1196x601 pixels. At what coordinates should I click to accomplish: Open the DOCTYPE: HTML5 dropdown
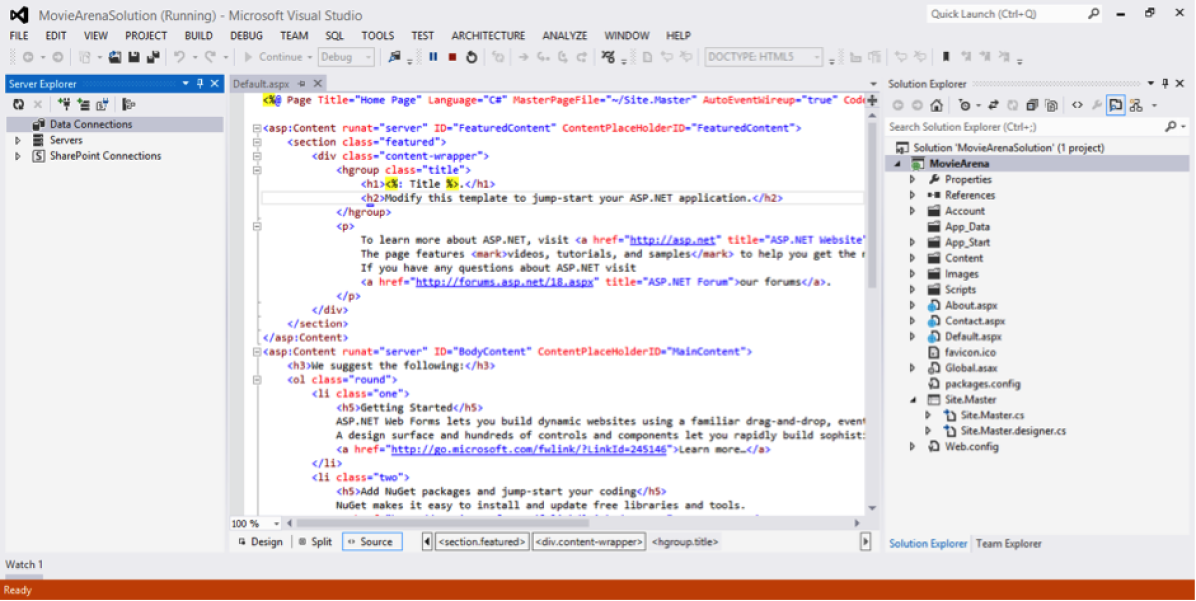pyautogui.click(x=816, y=57)
